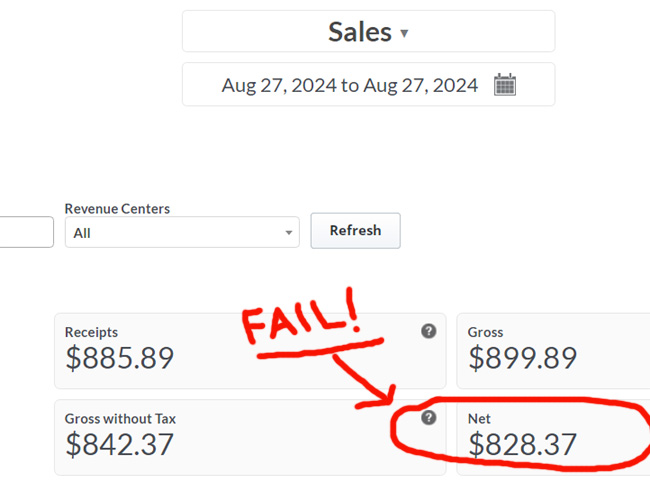Click the Refresh button

(x=355, y=231)
